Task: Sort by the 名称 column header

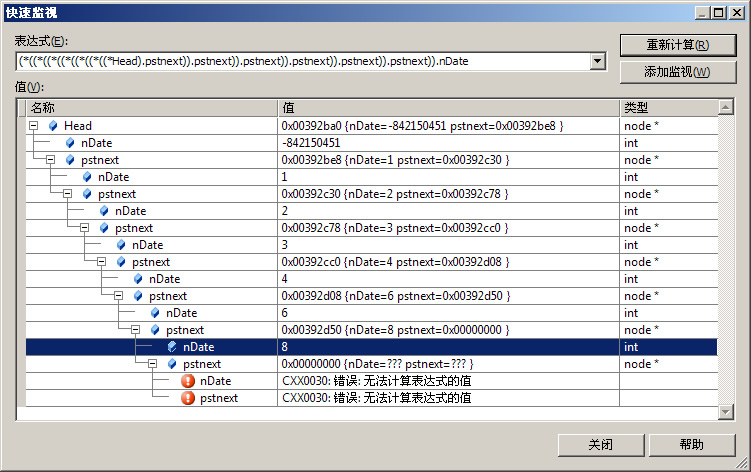Action: pyautogui.click(x=150, y=107)
